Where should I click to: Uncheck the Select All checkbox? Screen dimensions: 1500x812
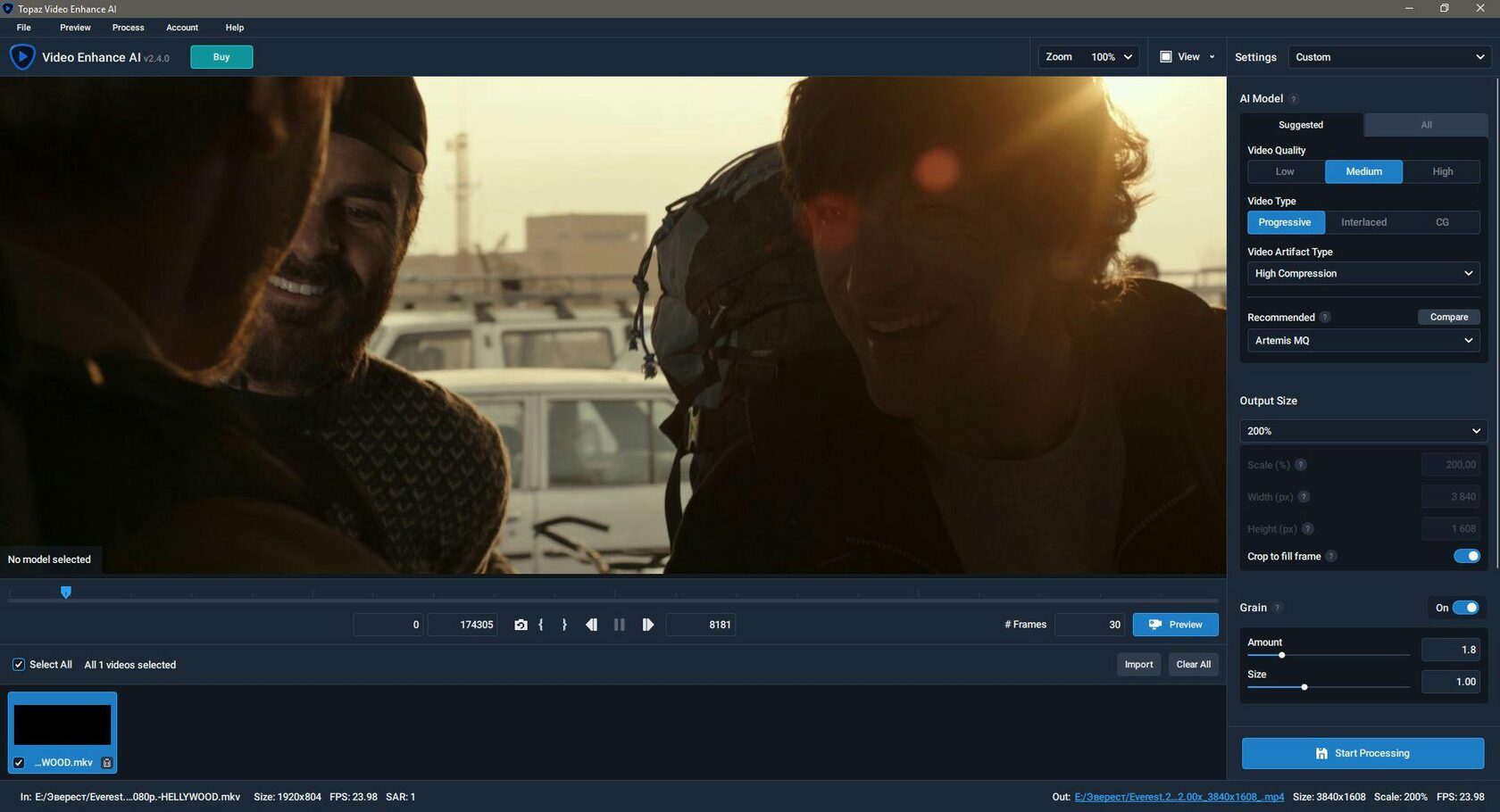19,665
